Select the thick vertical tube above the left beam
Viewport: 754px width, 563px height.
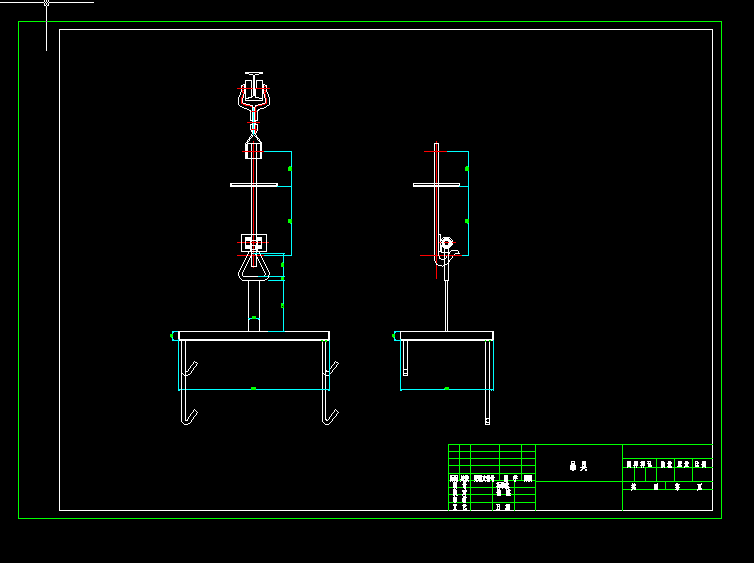[x=254, y=306]
